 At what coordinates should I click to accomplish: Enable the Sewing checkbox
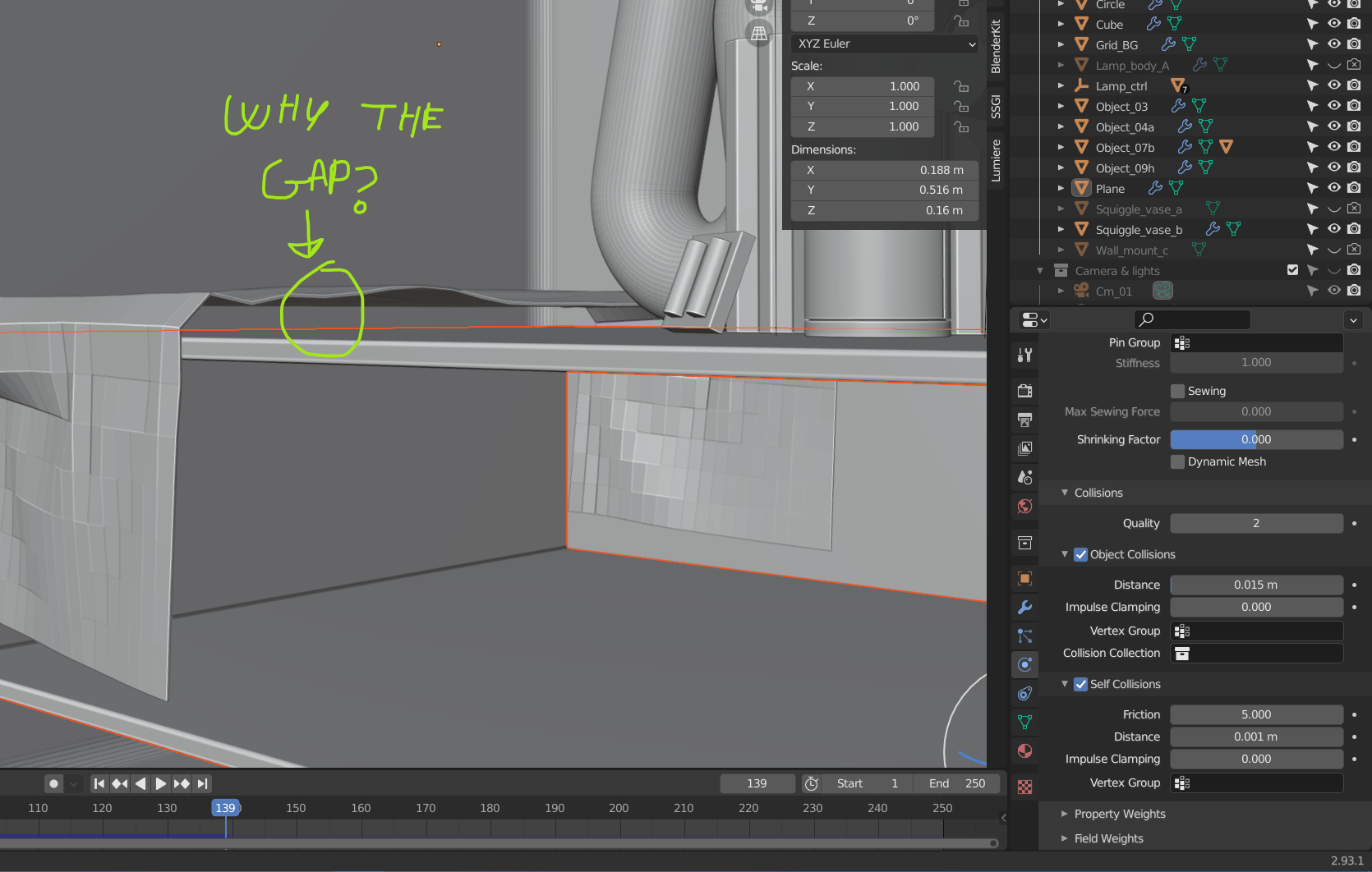pyautogui.click(x=1177, y=391)
